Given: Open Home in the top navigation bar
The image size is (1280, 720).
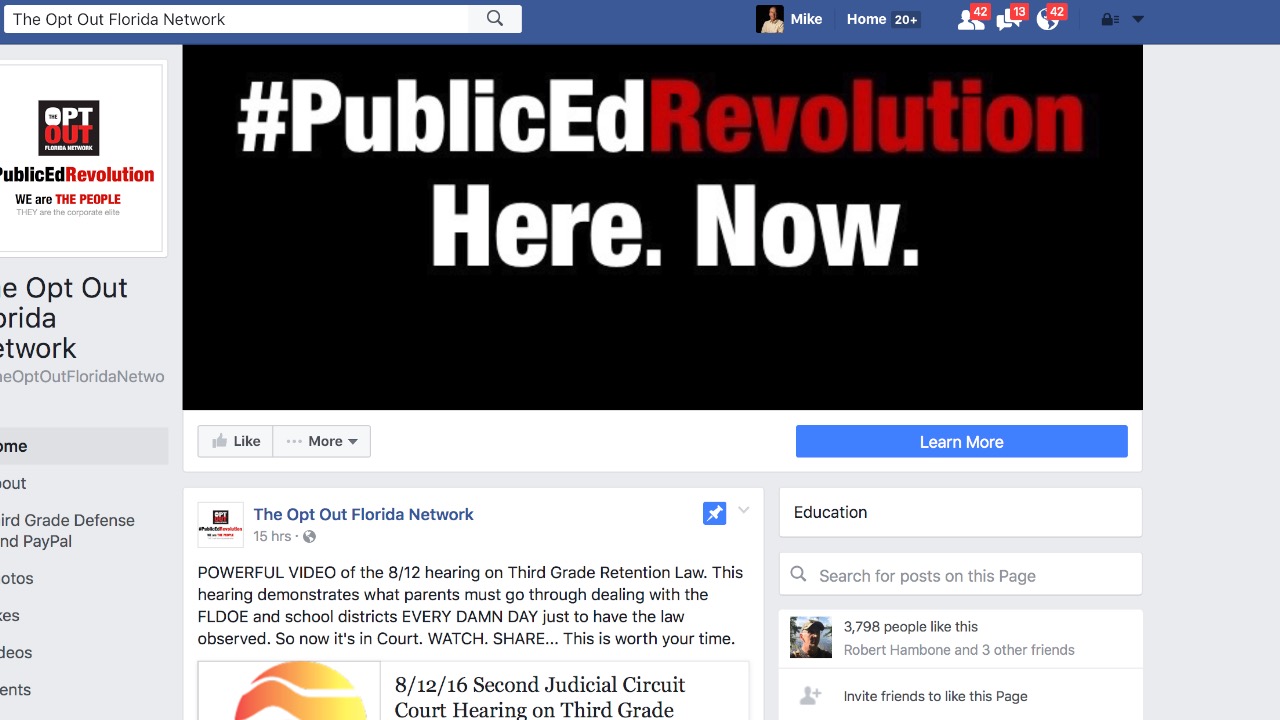Looking at the screenshot, I should [866, 19].
